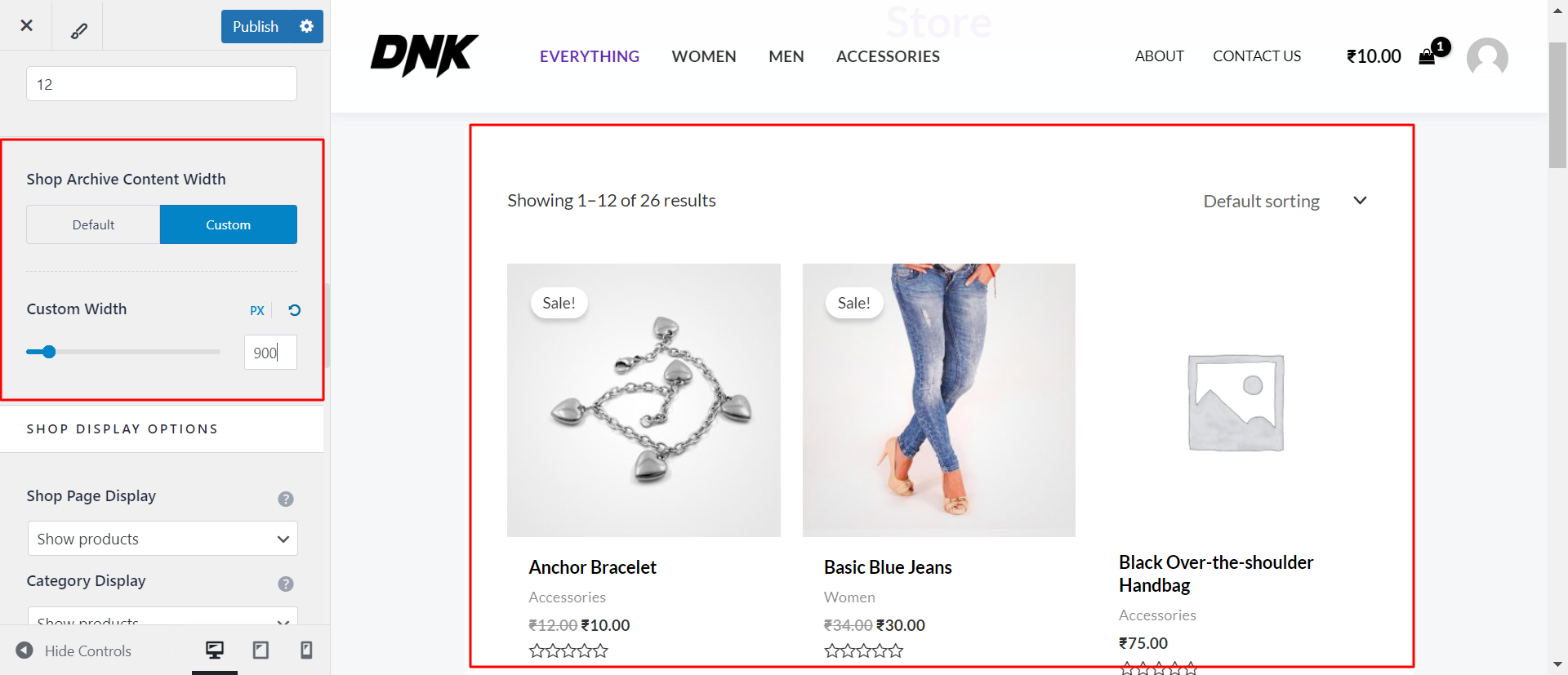
Task: Select the Custom width option
Action: click(x=228, y=224)
